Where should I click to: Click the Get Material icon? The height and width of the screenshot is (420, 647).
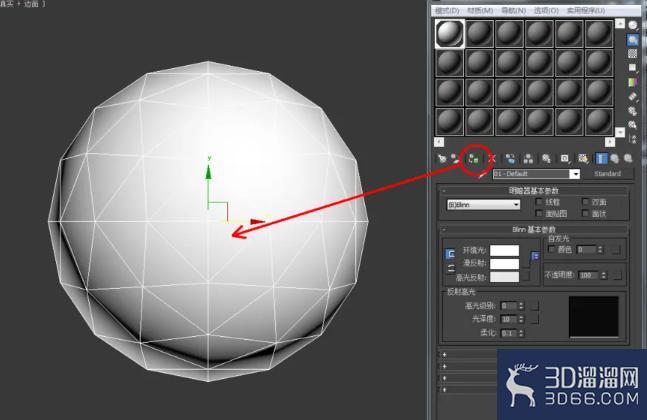tap(442, 158)
